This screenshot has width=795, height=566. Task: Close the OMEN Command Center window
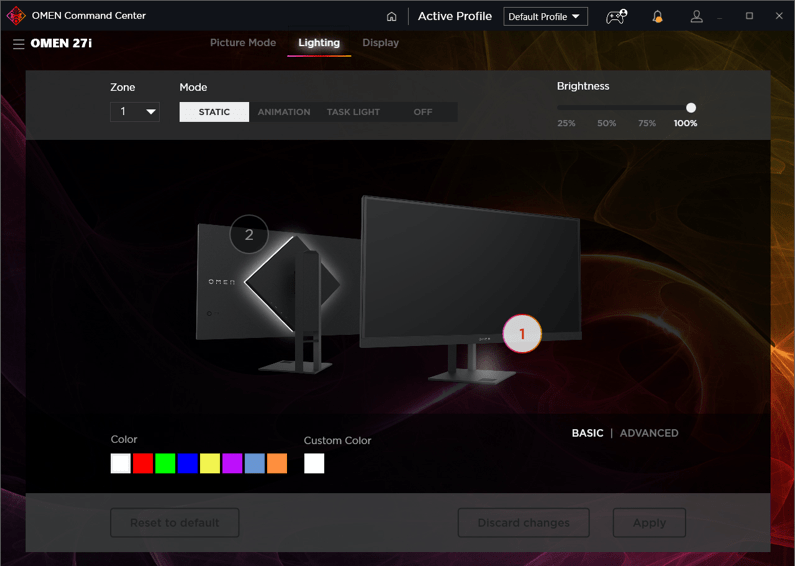(x=779, y=16)
